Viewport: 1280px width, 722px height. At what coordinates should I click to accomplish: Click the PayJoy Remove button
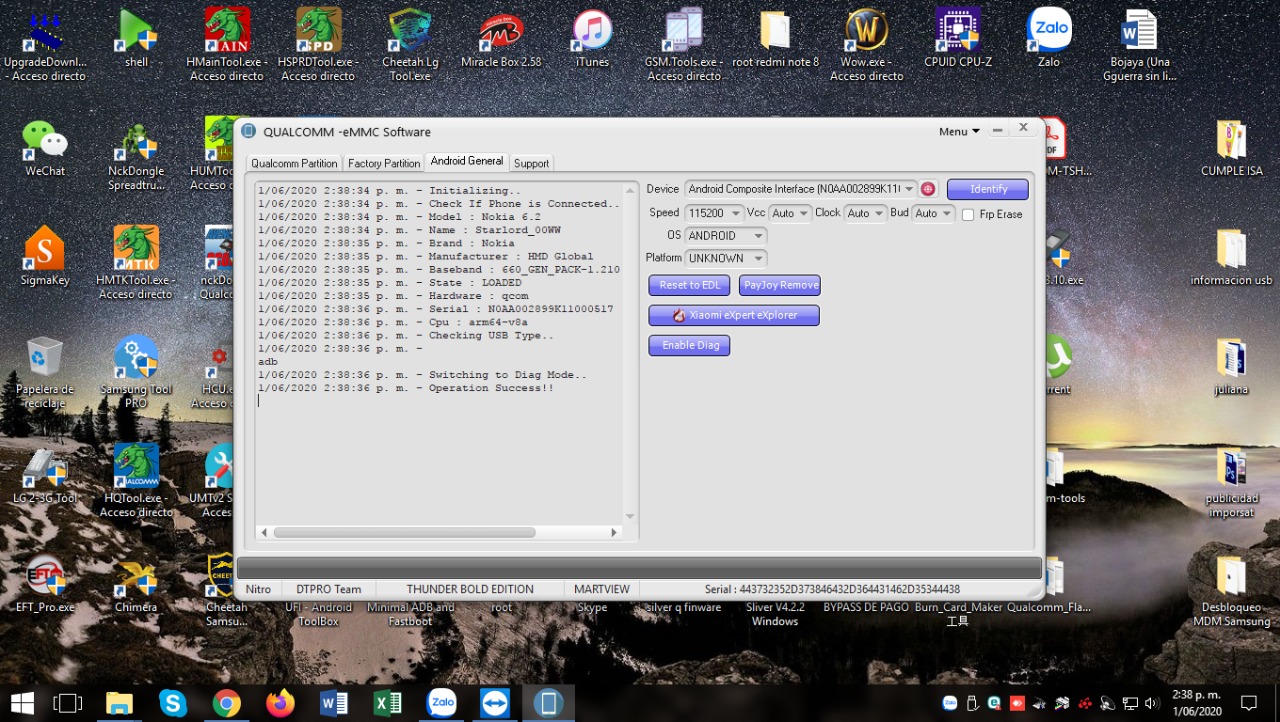pyautogui.click(x=780, y=285)
